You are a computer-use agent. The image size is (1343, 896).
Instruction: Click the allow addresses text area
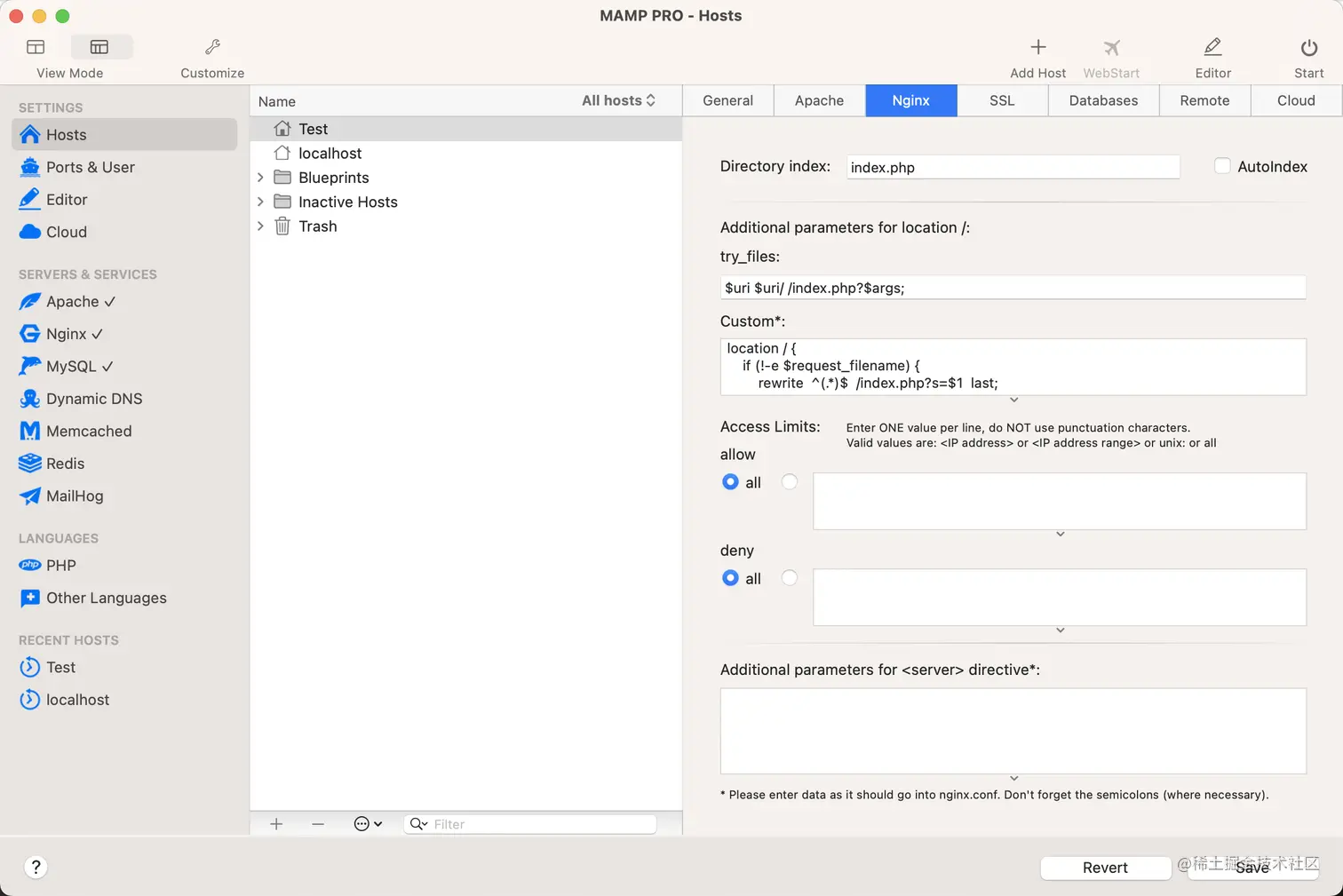point(1060,501)
